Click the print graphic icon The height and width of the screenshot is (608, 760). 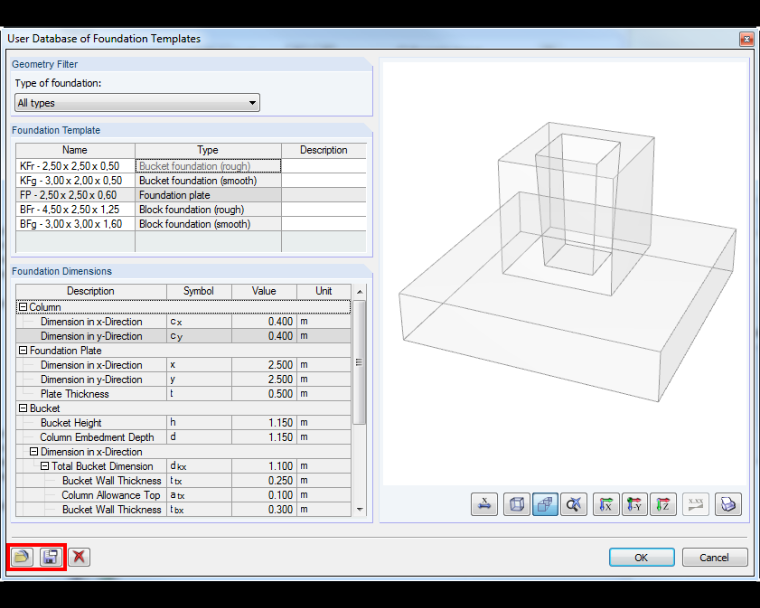[x=728, y=504]
